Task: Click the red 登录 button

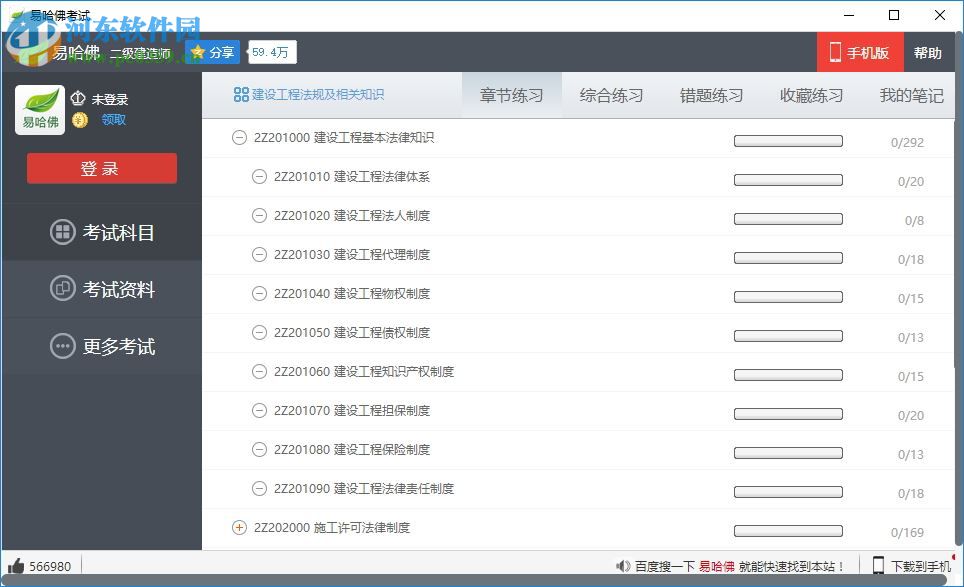Action: 101,168
